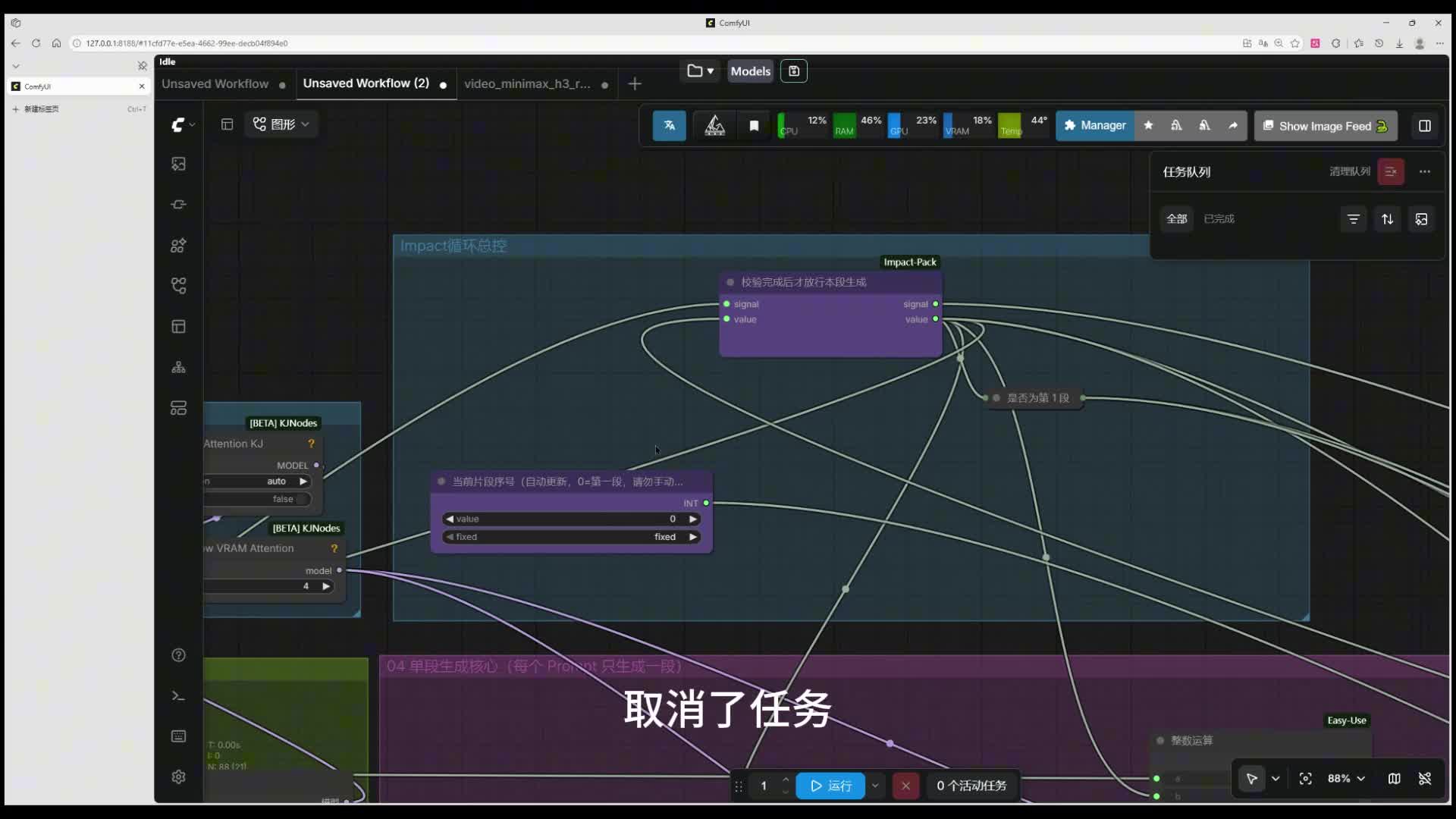Open the 图形 graph dropdown
The height and width of the screenshot is (819, 1456).
(x=281, y=124)
